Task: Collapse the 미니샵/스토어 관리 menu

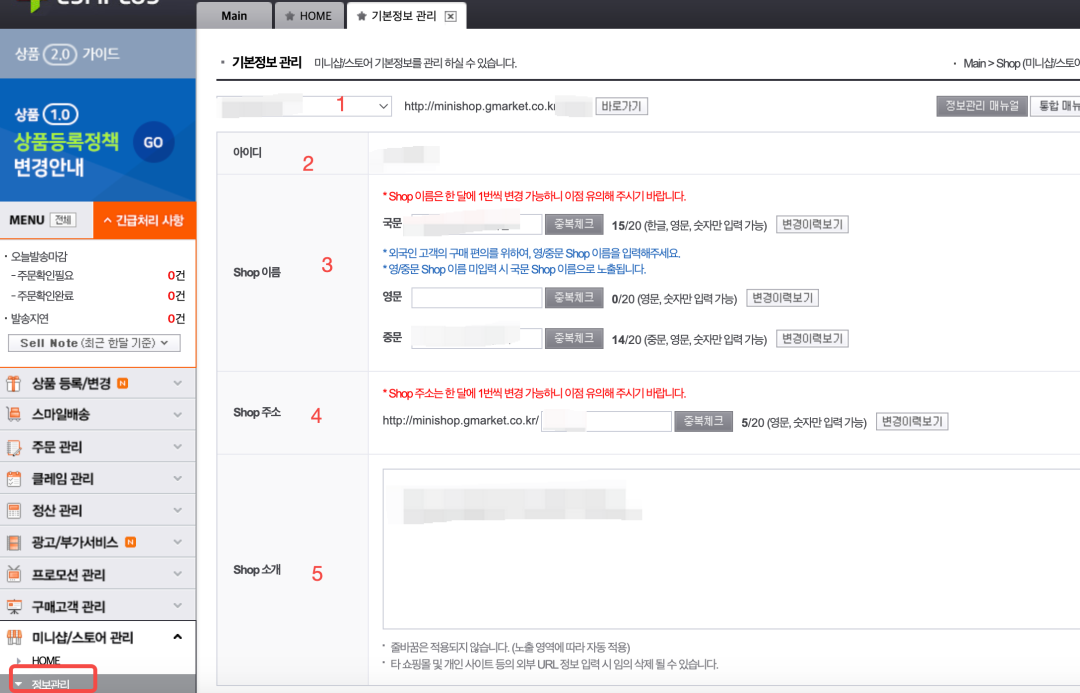Action: coord(177,637)
